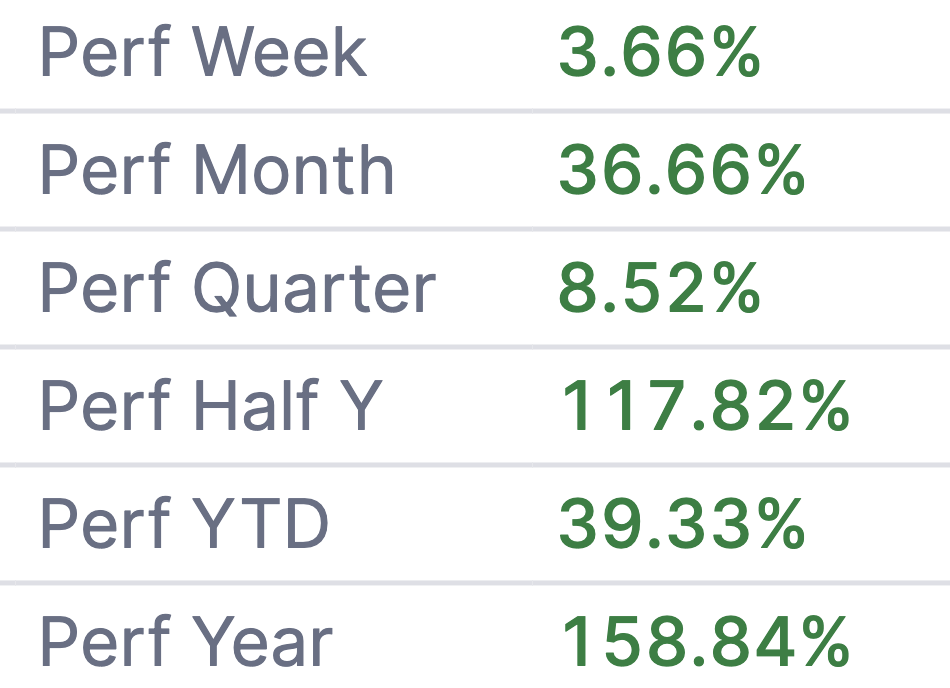
Task: Open the Perf Year label
Action: click(186, 641)
